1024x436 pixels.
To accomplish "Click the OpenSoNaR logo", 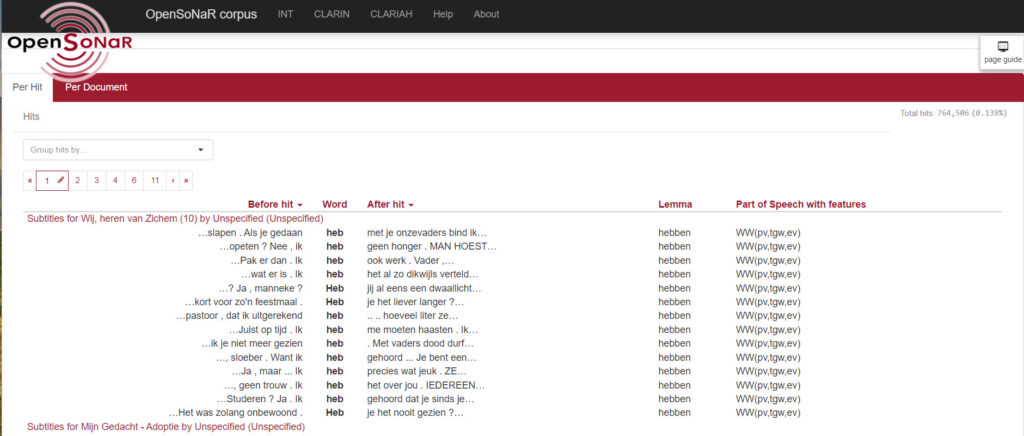I will pyautogui.click(x=68, y=44).
